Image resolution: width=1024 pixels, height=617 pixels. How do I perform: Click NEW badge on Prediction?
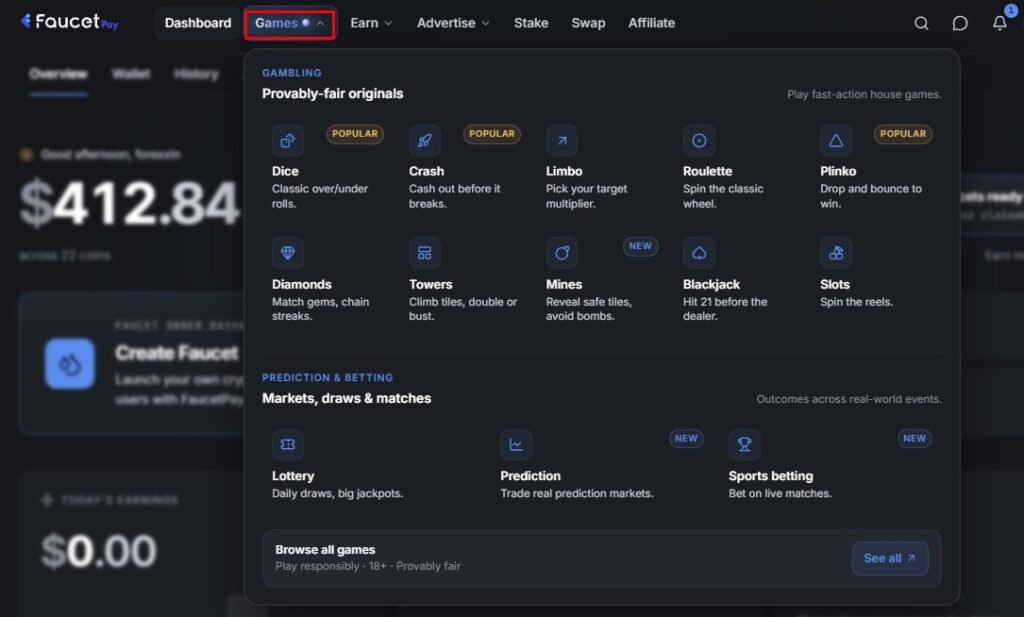click(686, 438)
